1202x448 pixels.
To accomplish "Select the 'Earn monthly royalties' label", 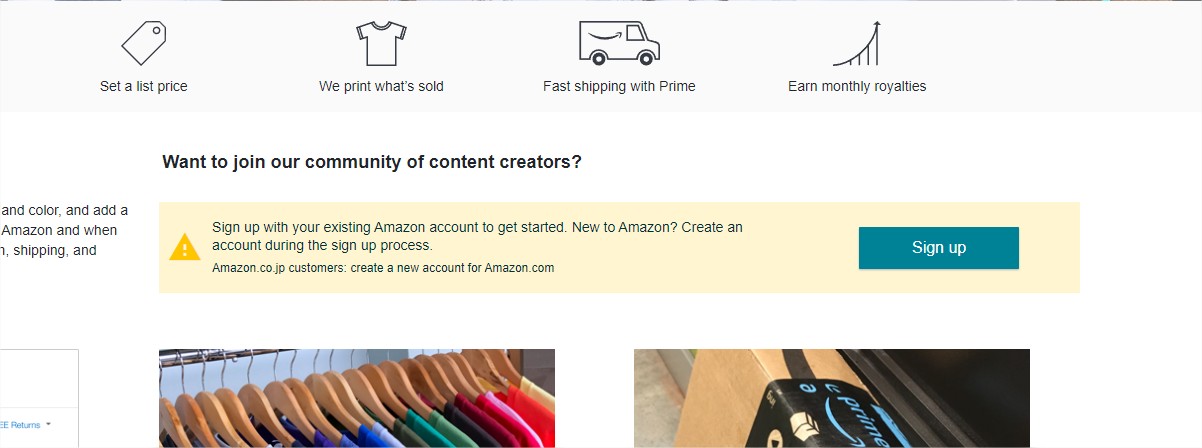I will coord(857,86).
